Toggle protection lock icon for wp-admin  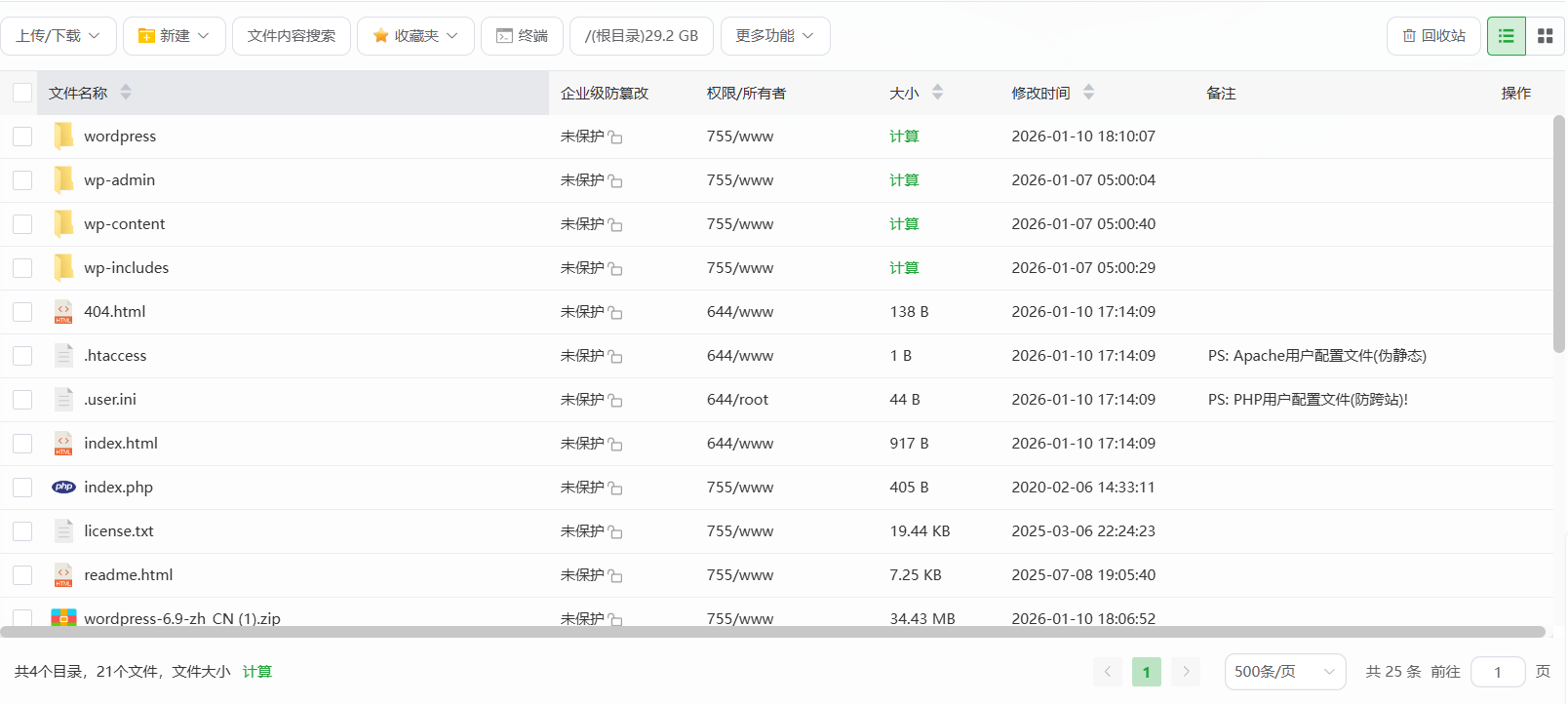click(x=615, y=181)
